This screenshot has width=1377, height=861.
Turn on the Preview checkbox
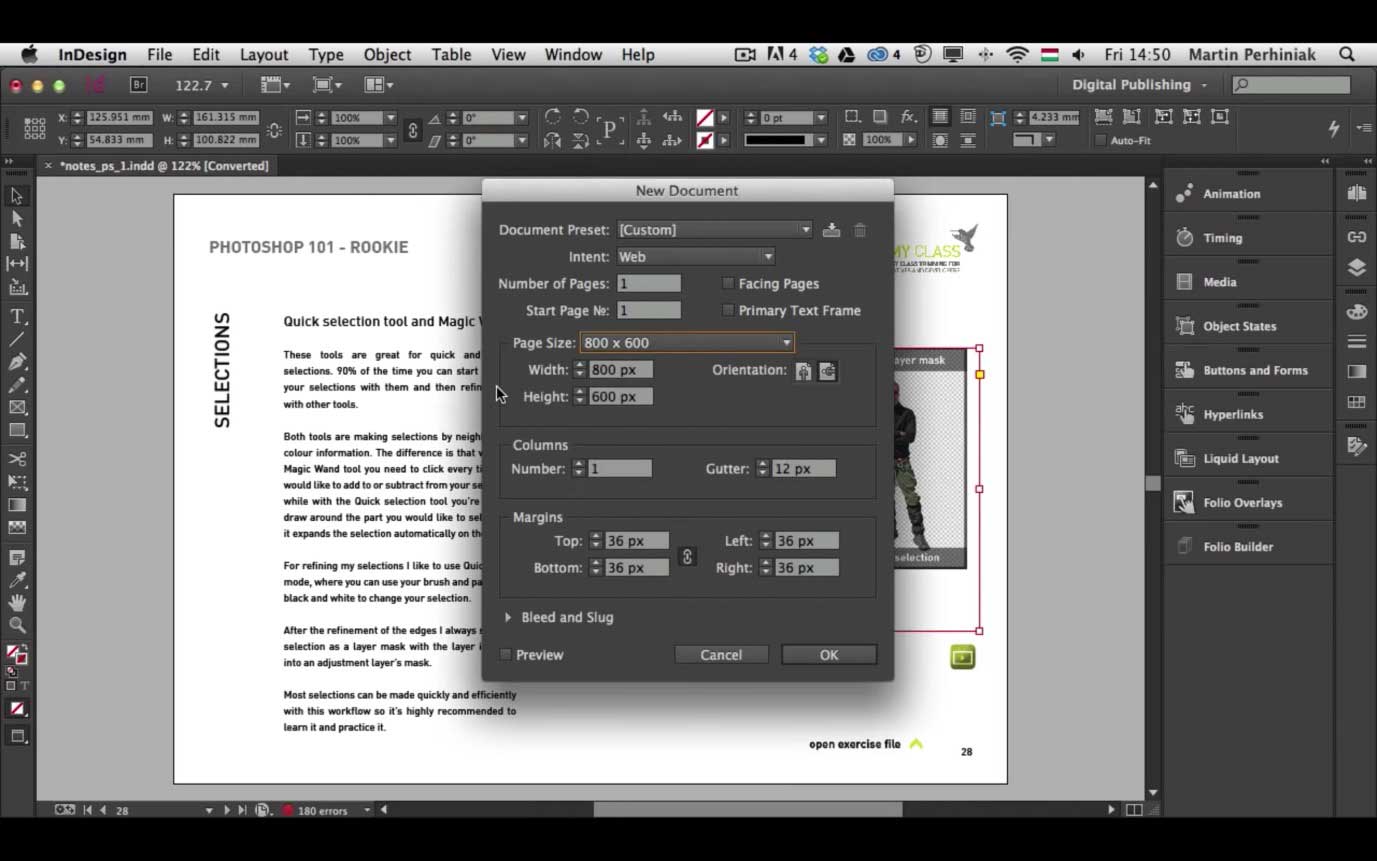pyautogui.click(x=506, y=655)
